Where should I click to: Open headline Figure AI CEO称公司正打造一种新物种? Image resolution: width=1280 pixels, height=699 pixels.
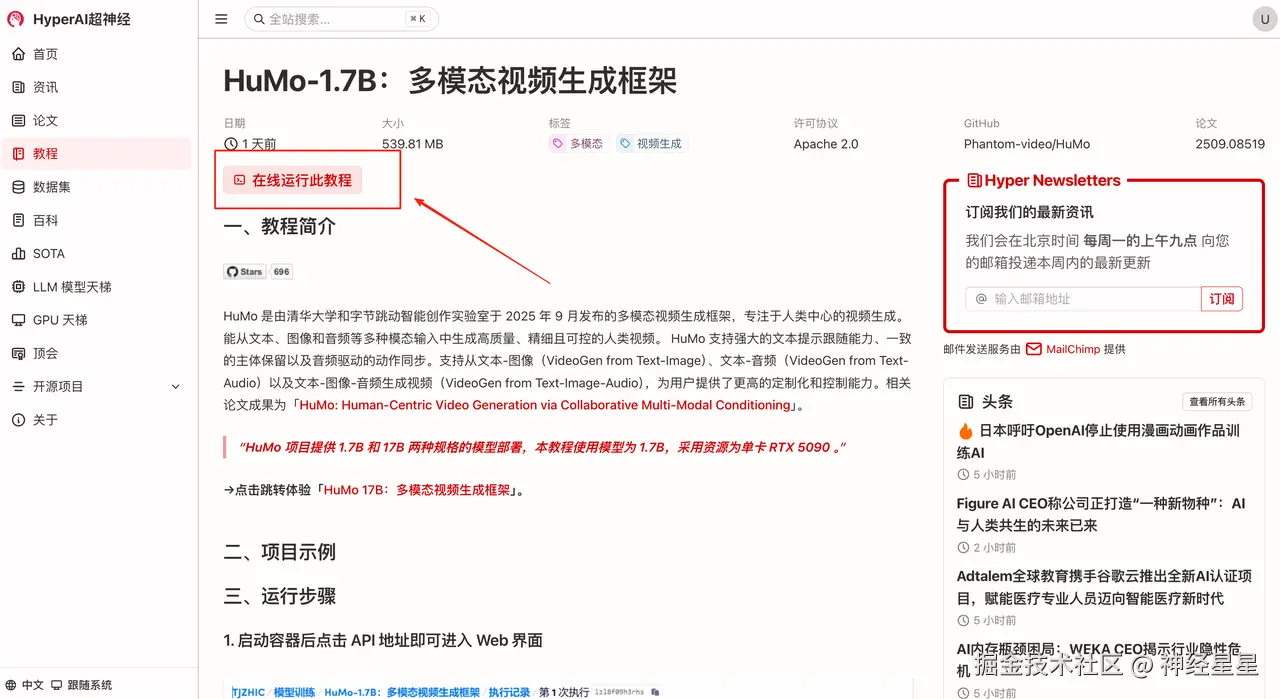click(x=1101, y=514)
